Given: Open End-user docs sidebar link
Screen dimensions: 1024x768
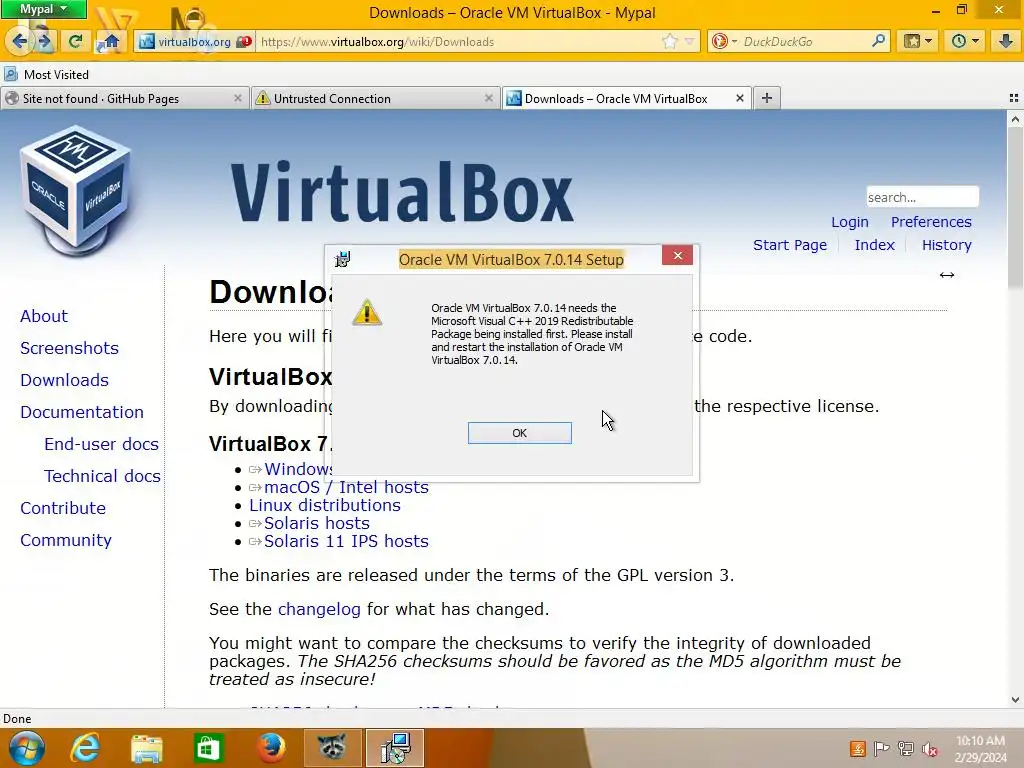Looking at the screenshot, I should [x=101, y=444].
